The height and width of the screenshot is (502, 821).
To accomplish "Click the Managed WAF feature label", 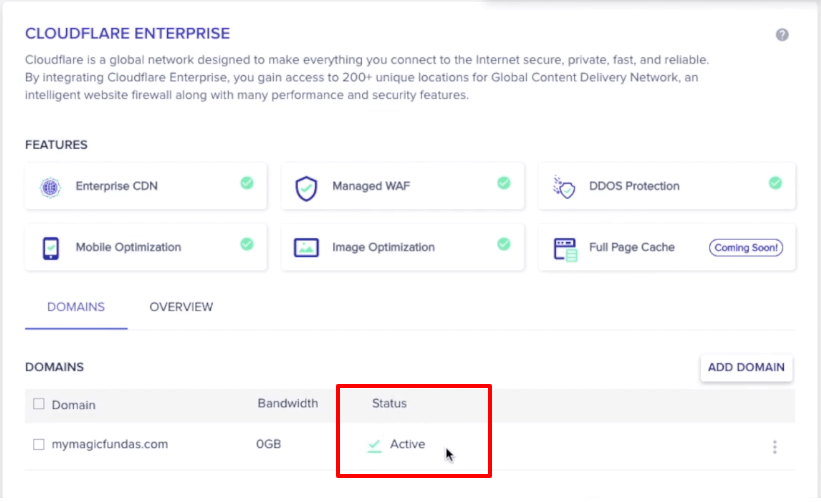I will pyautogui.click(x=371, y=186).
